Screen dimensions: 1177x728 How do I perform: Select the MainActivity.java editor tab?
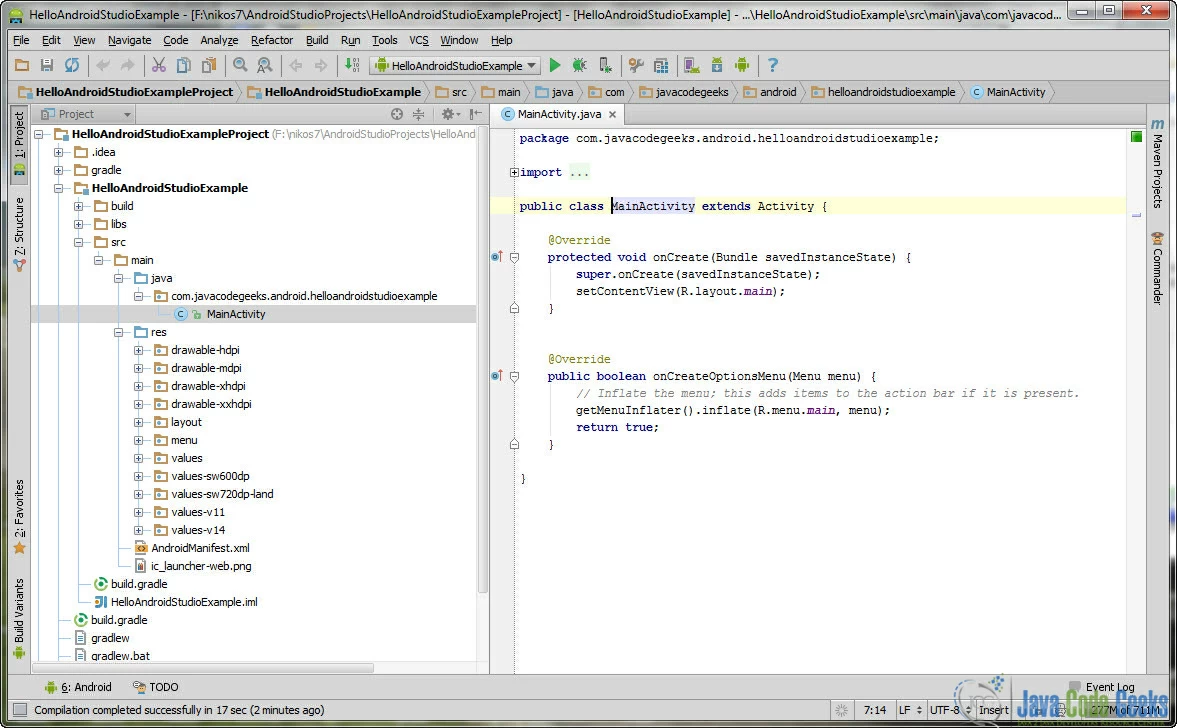pyautogui.click(x=558, y=114)
